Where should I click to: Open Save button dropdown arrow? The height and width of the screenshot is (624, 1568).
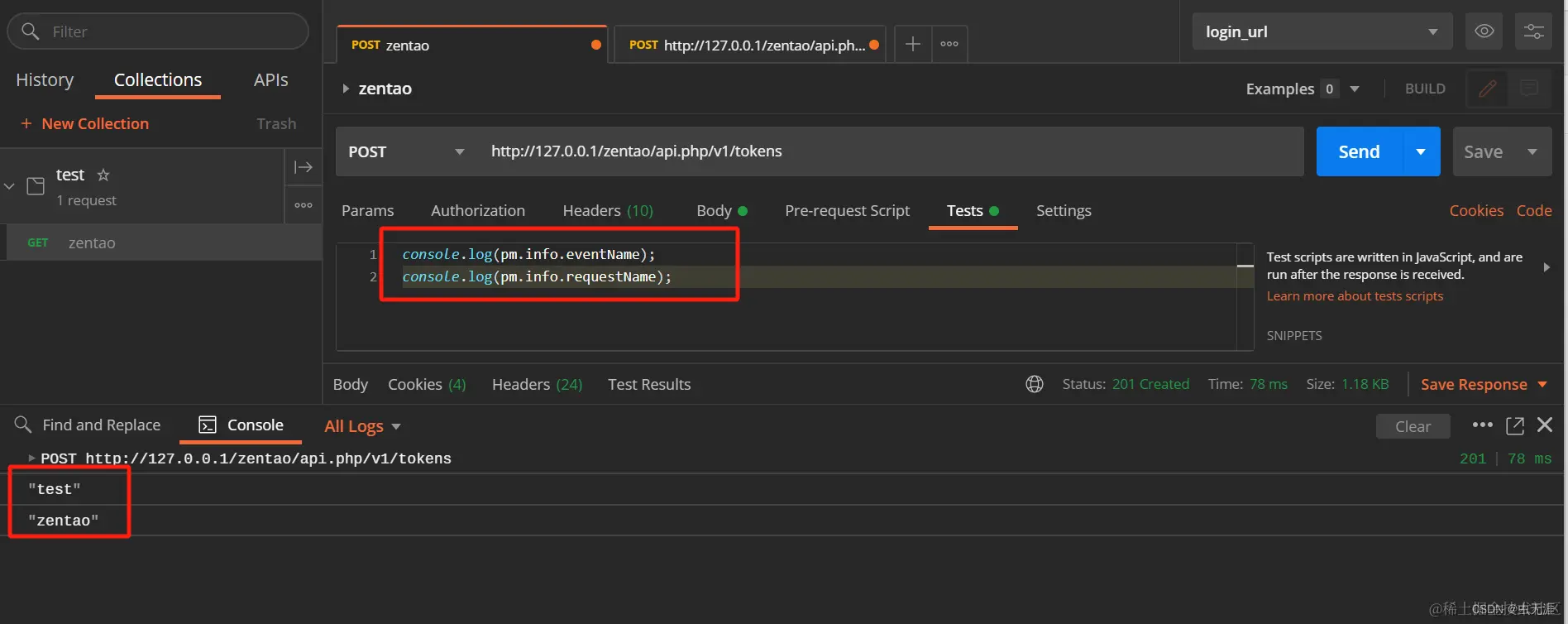(1532, 151)
